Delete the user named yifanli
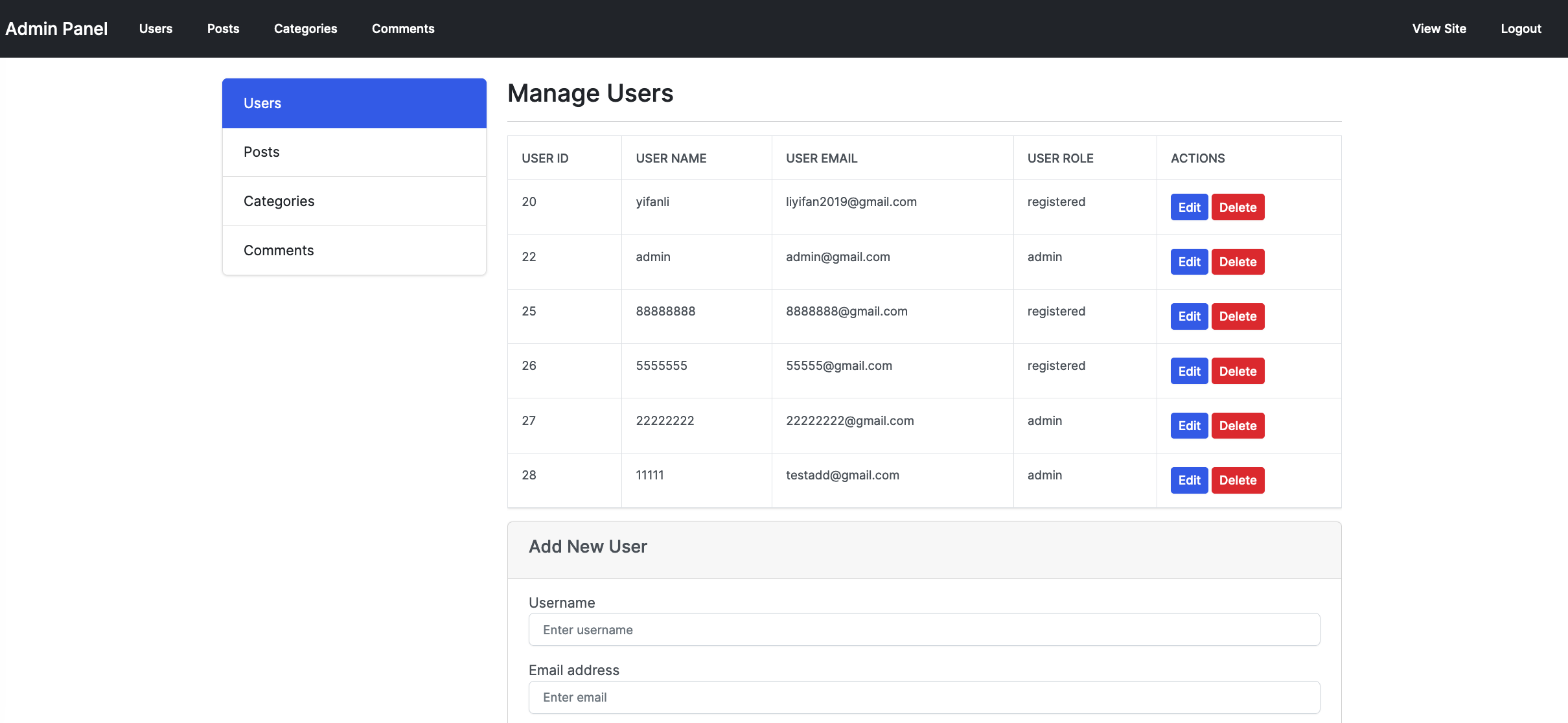This screenshot has width=1568, height=723. tap(1238, 207)
